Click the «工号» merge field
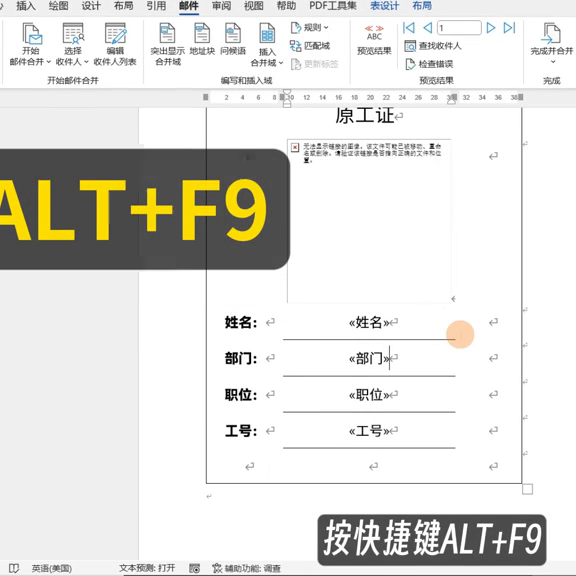 tap(369, 431)
